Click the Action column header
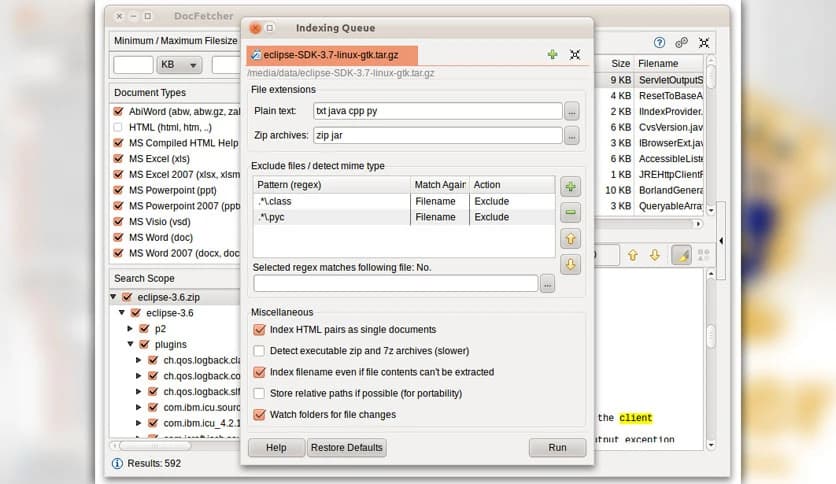 512,184
